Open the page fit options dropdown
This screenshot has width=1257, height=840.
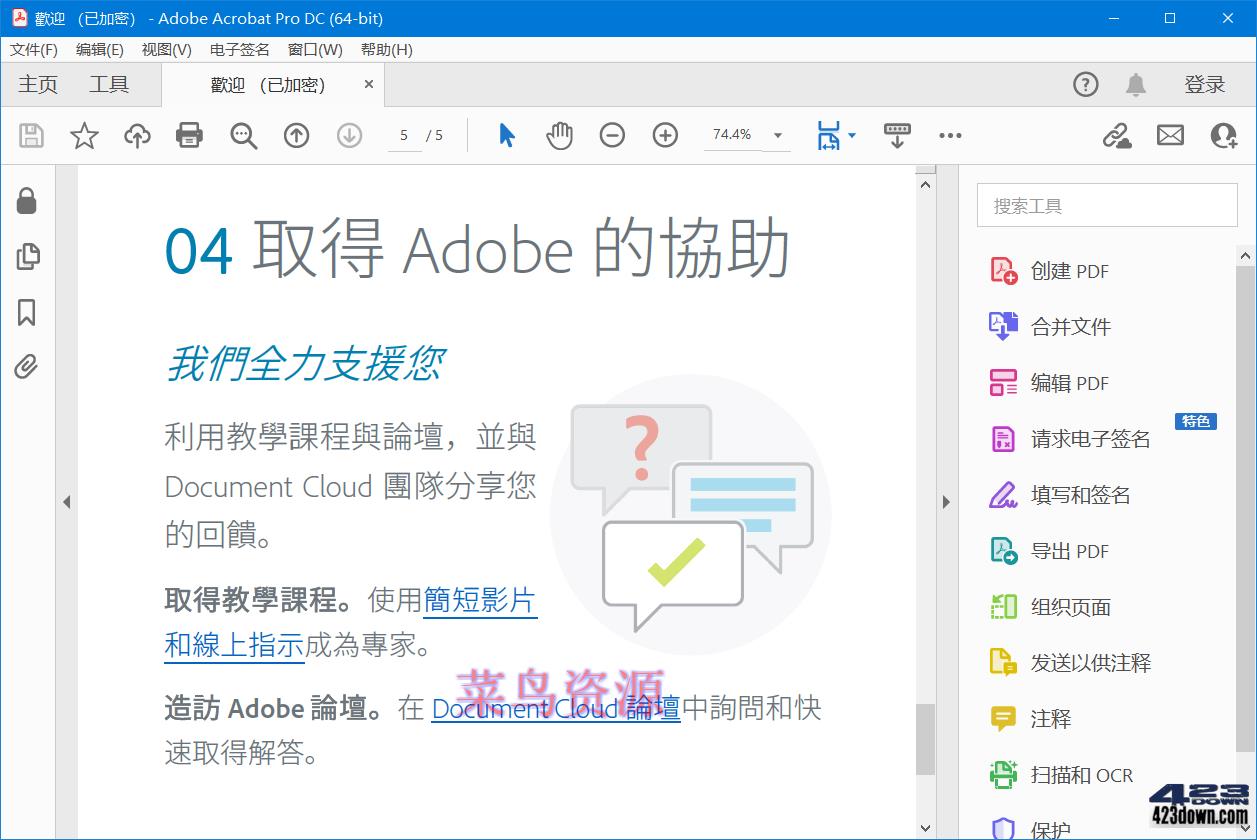tap(852, 134)
